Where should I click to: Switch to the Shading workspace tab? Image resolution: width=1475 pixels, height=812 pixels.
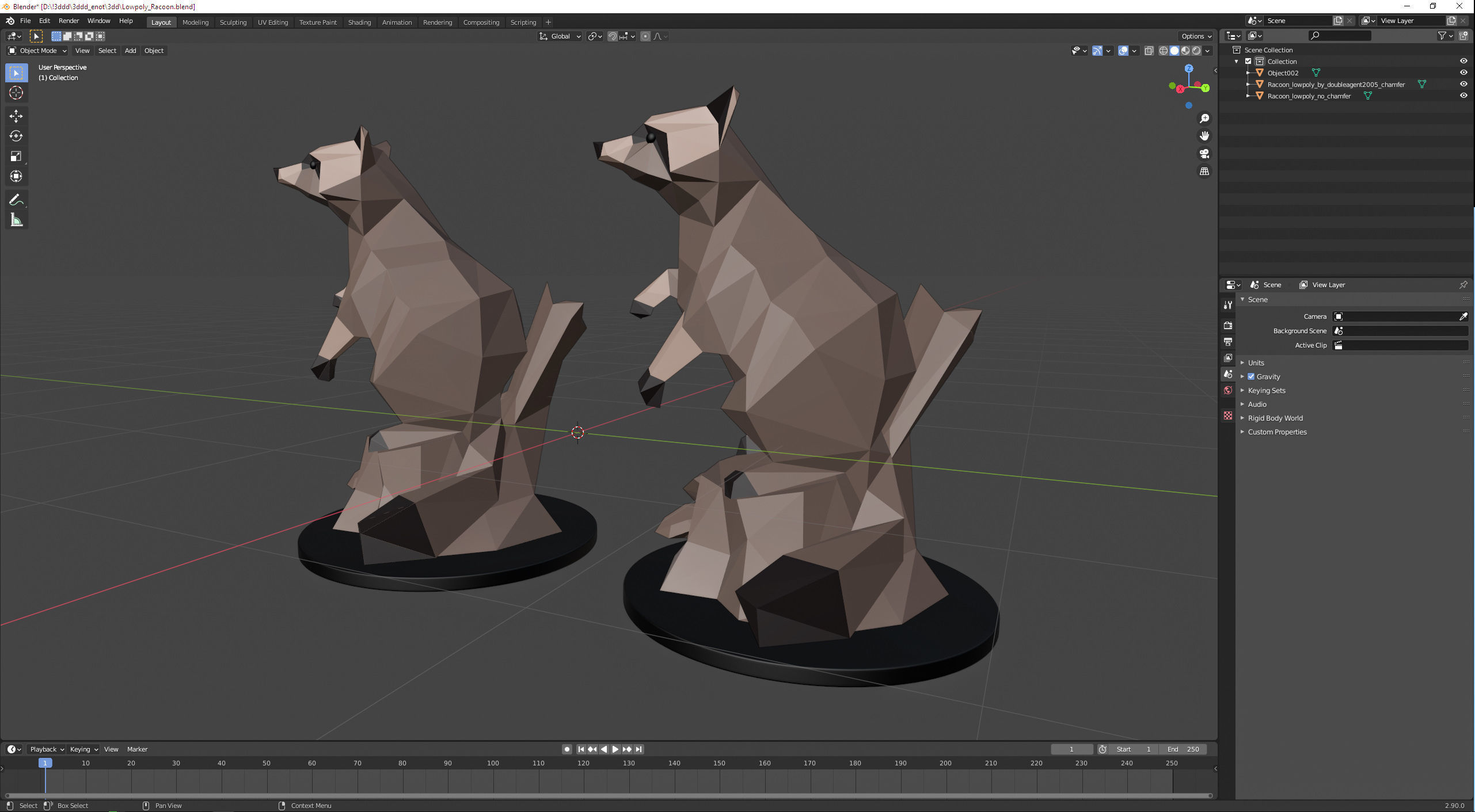pos(359,22)
